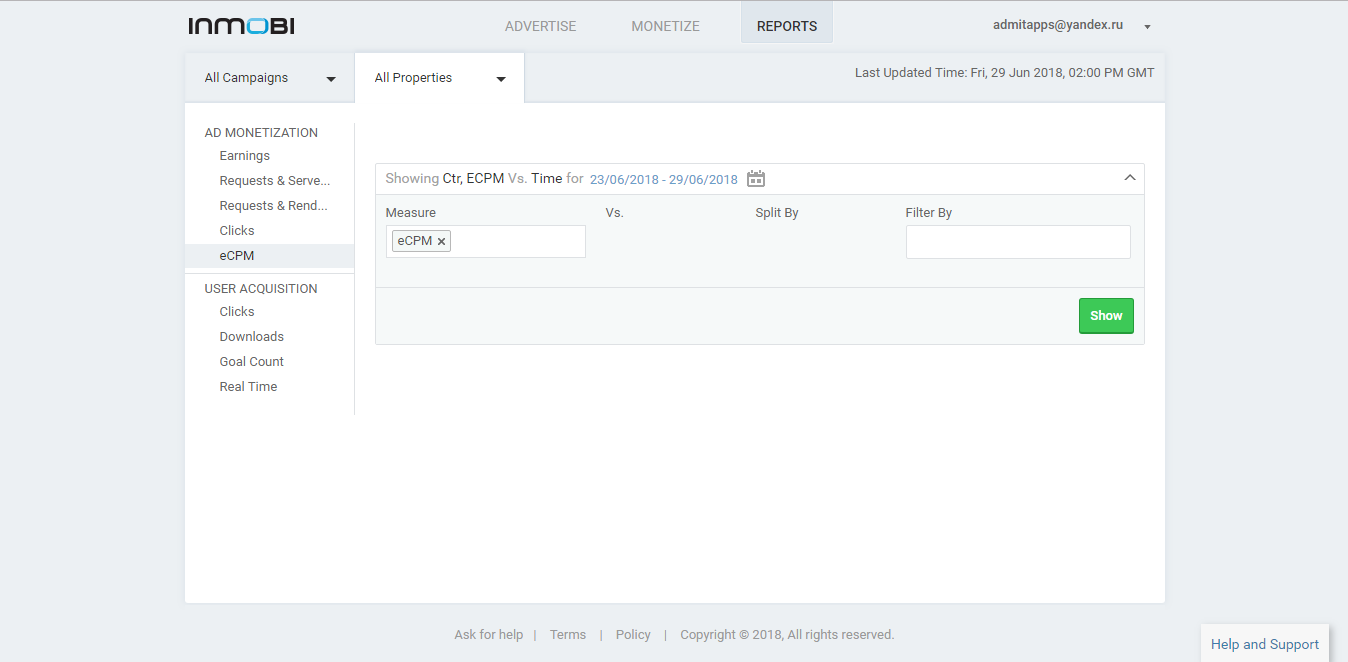
Task: Switch to the Advertise tab
Action: 540,26
